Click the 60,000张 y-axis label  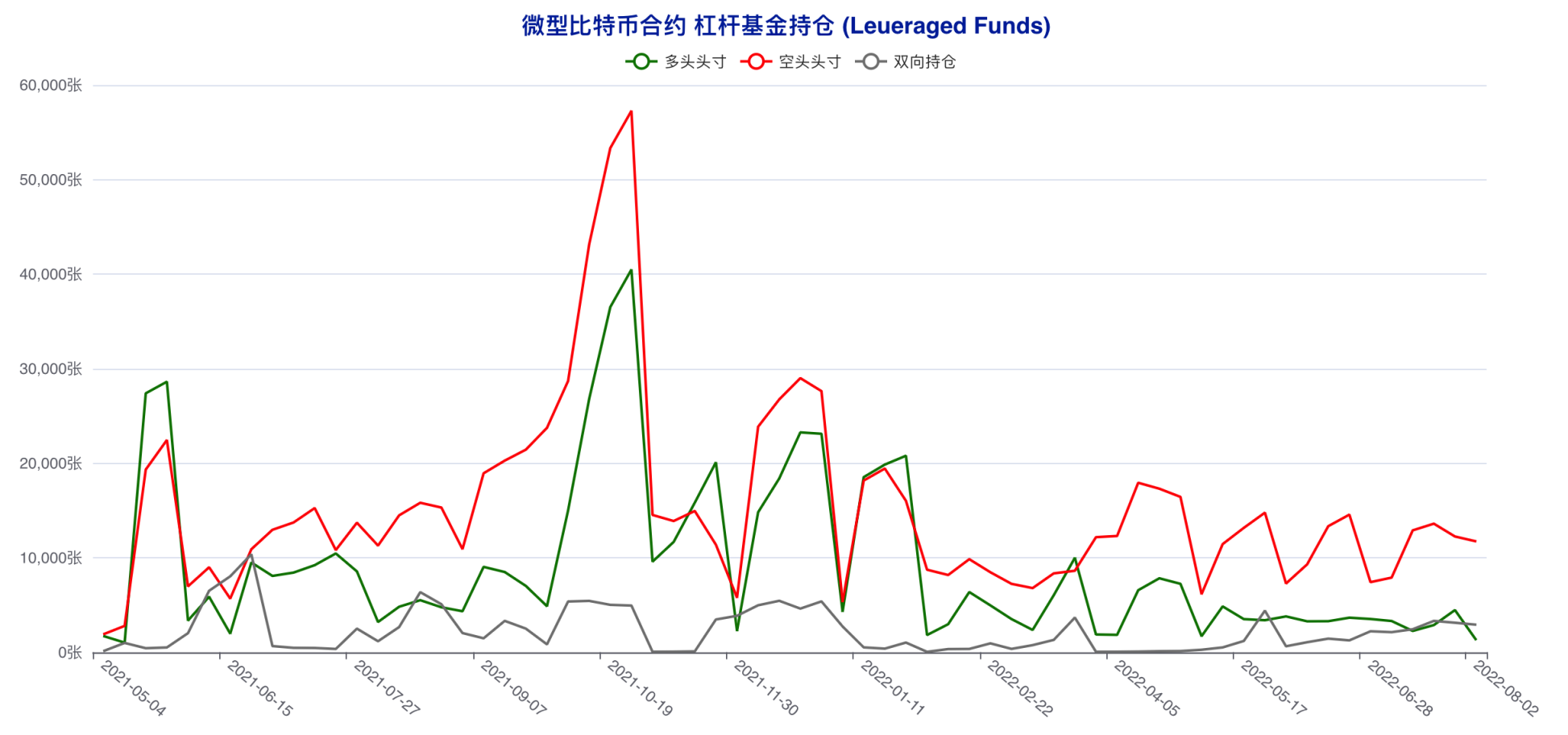tap(51, 85)
